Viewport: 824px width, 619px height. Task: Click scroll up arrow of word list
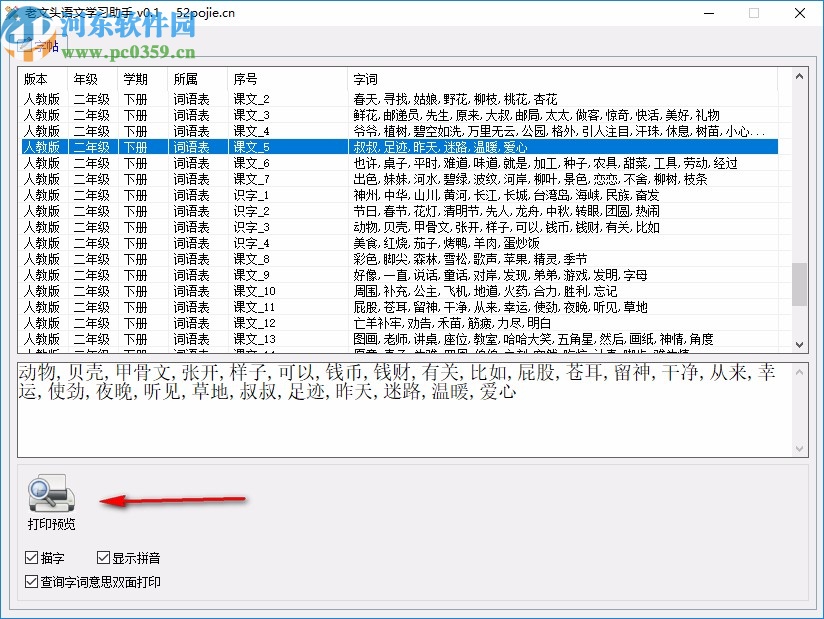(x=799, y=76)
